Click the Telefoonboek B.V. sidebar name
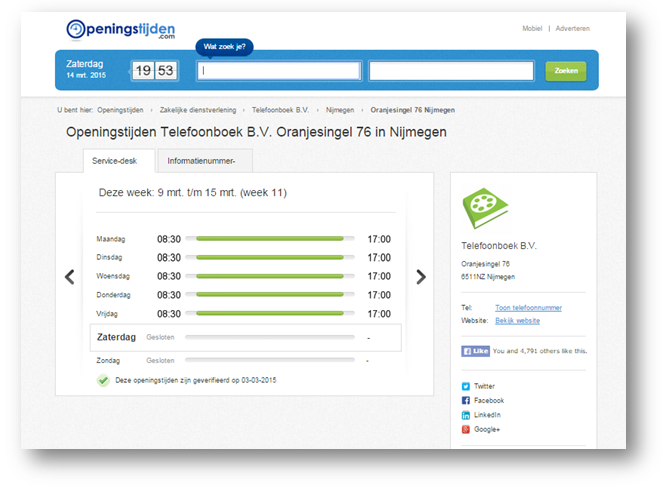Screen dimensions: 662x497 click(499, 246)
